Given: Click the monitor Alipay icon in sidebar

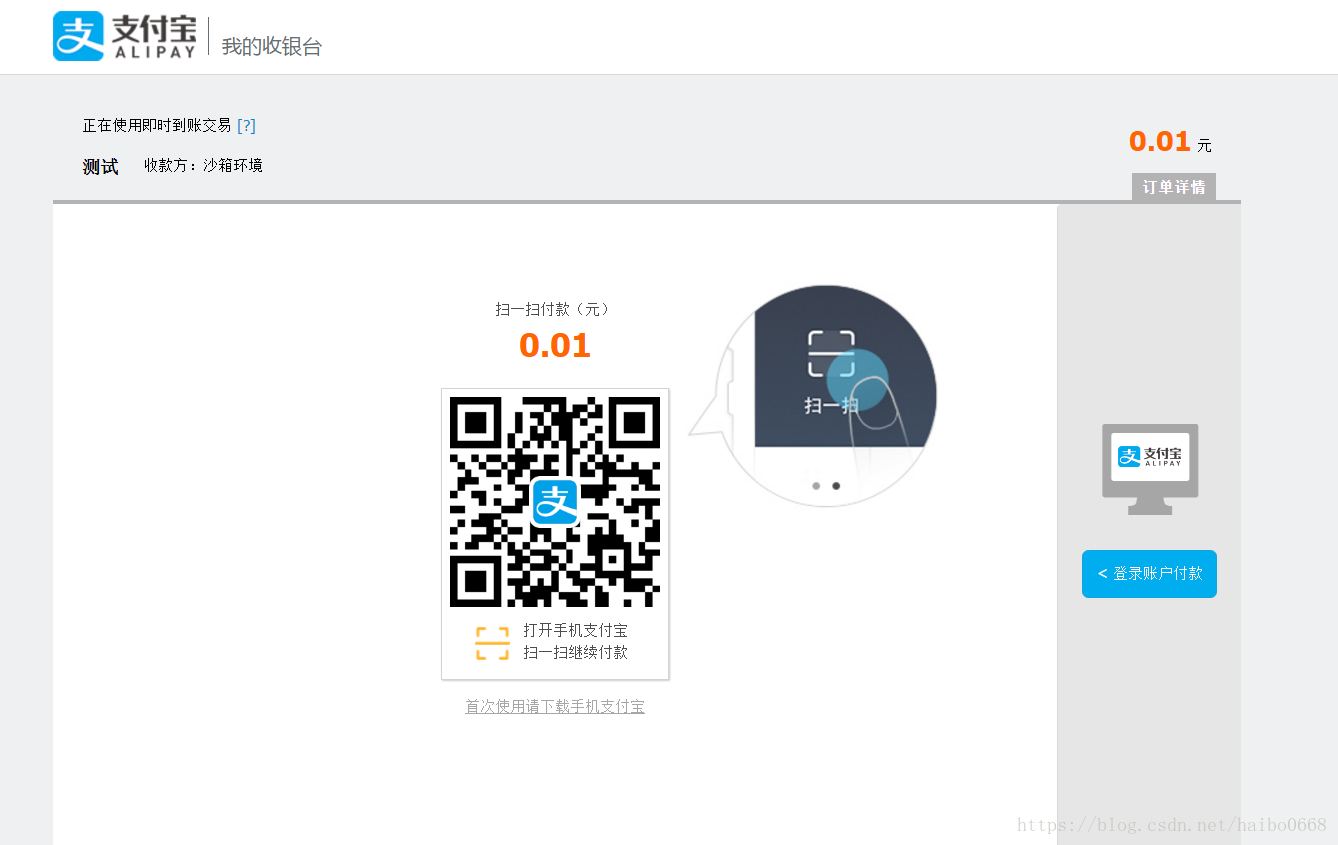Looking at the screenshot, I should (1150, 469).
